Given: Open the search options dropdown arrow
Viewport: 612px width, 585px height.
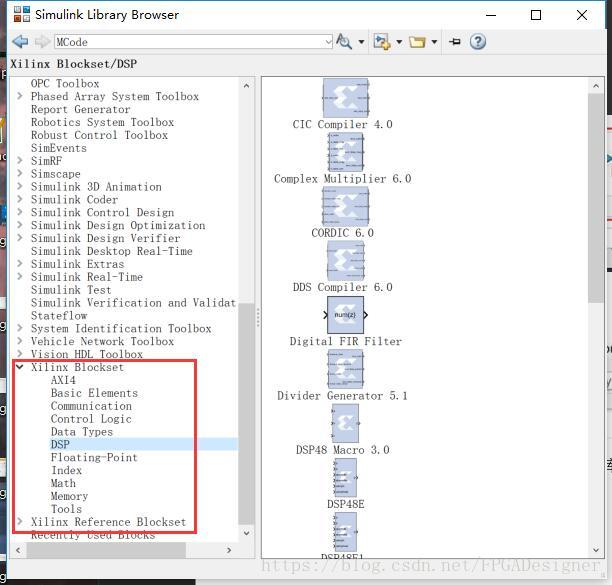Looking at the screenshot, I should (361, 42).
